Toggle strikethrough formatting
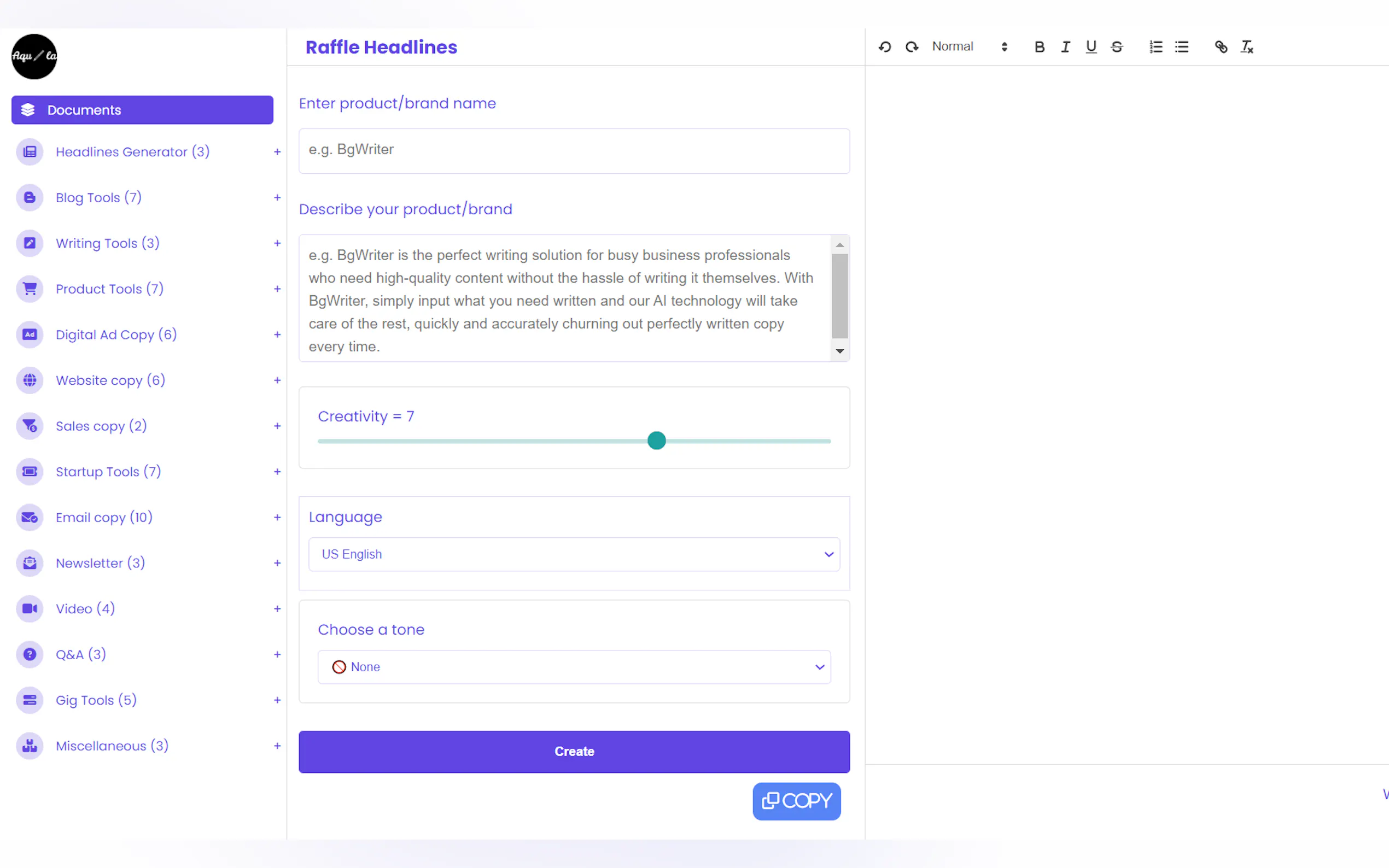Image resolution: width=1389 pixels, height=868 pixels. [1117, 47]
